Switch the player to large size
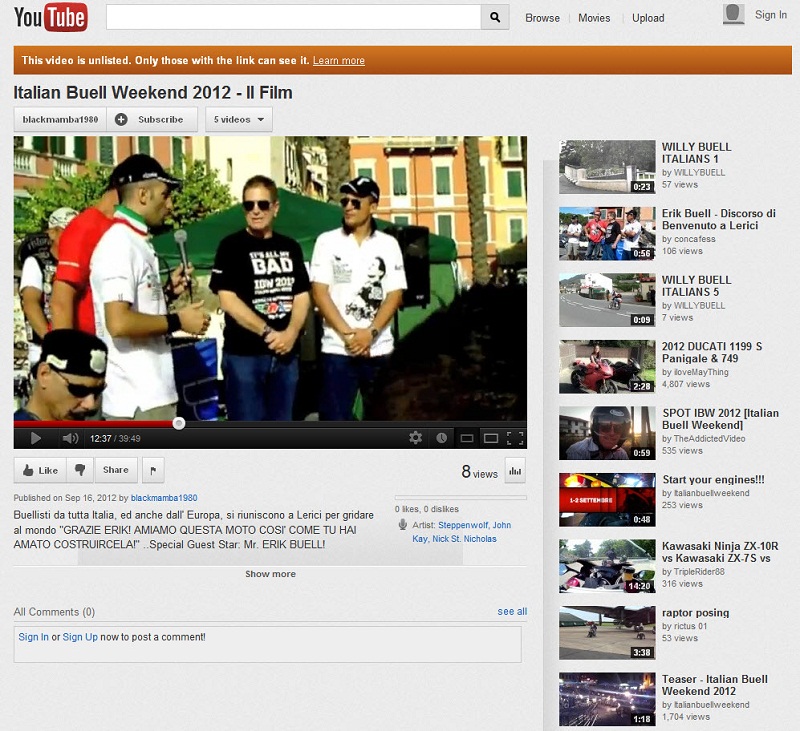The image size is (800, 731). tap(491, 438)
